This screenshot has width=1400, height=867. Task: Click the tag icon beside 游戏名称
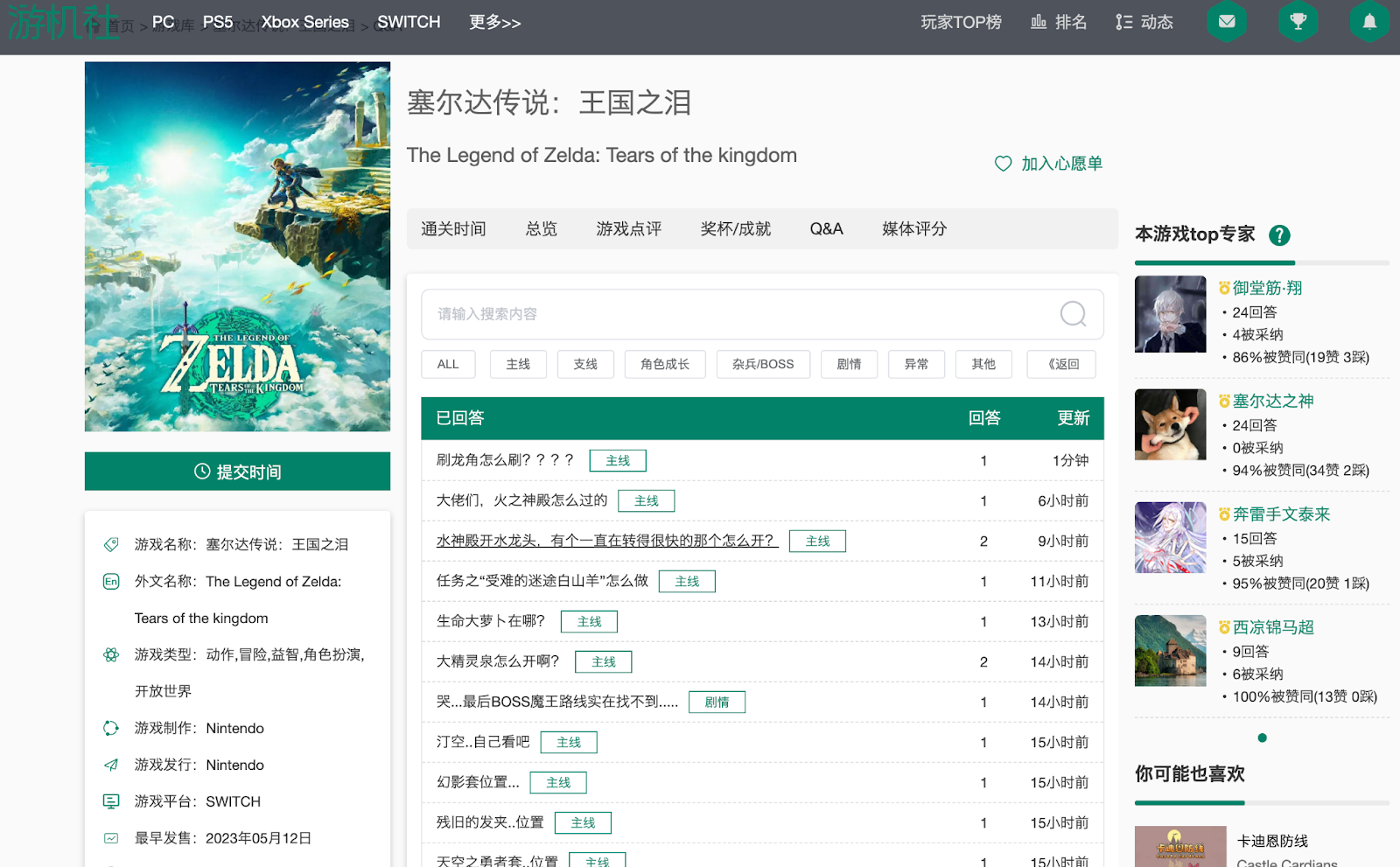(111, 544)
